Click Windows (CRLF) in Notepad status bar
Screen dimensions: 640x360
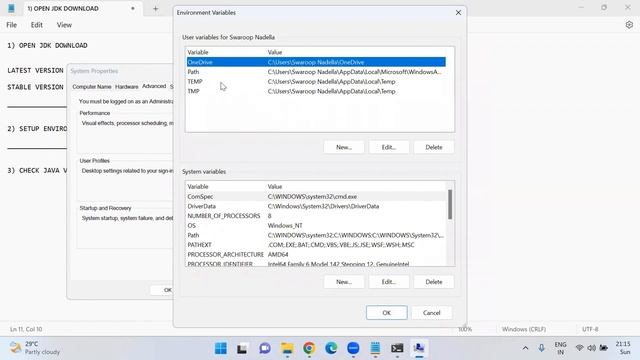[524, 329]
